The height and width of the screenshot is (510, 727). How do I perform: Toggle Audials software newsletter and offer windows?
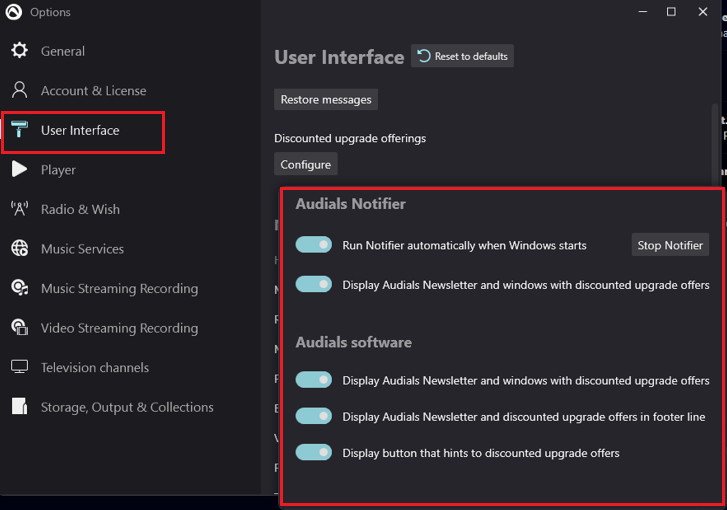(314, 380)
